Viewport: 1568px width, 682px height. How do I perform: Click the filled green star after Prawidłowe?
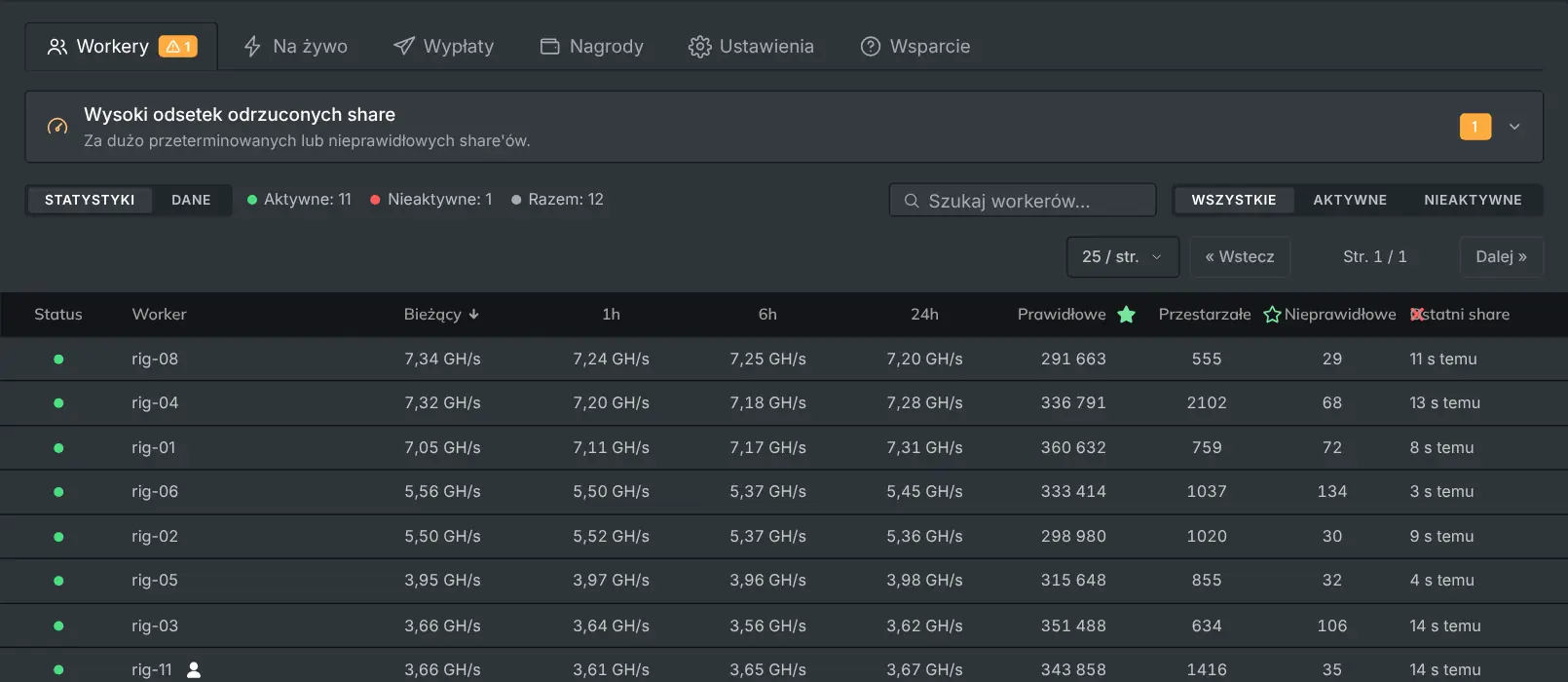point(1127,315)
